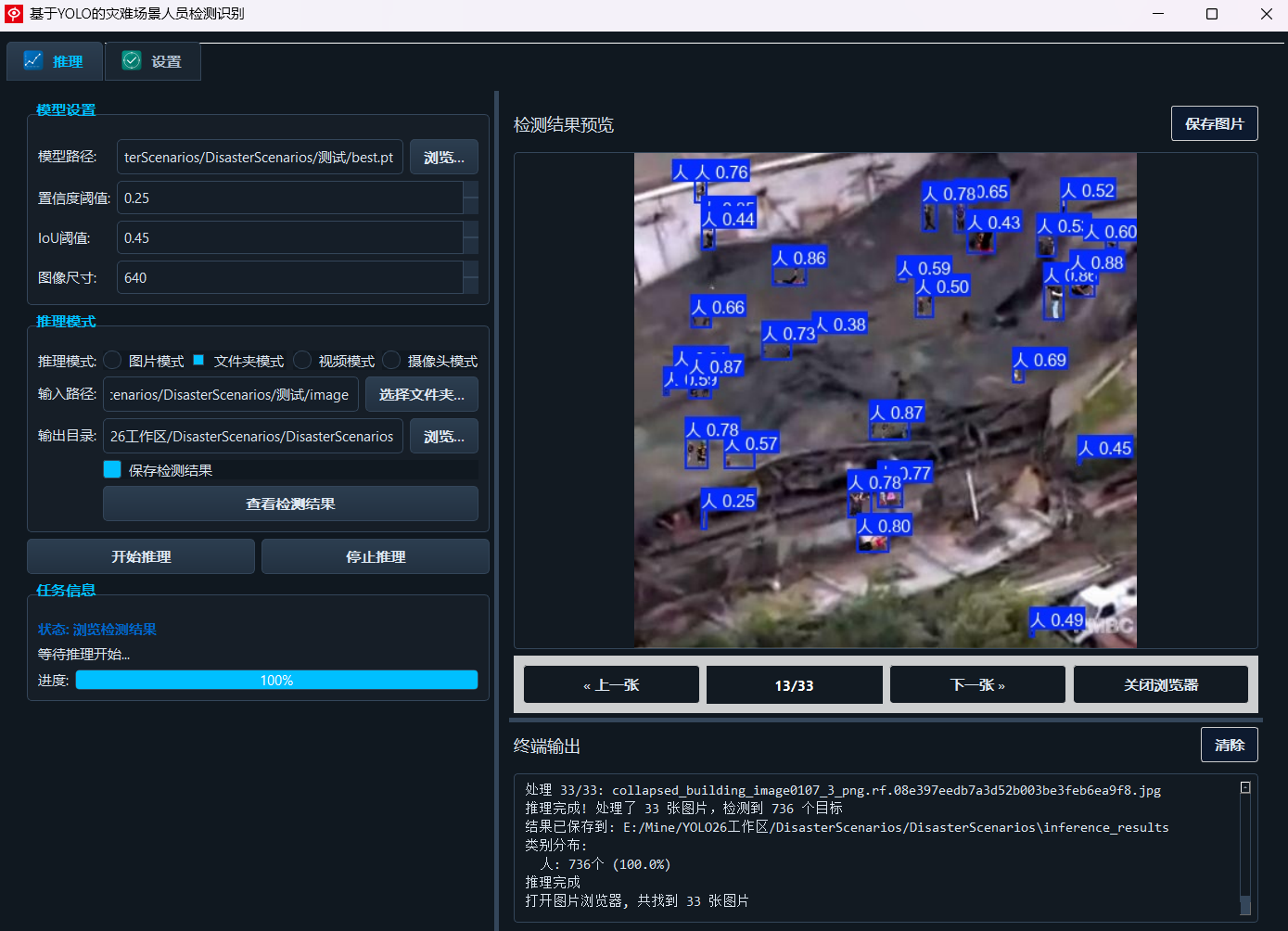Click the 终端输出 heading
Screen dimensions: 1288x931
coord(547,746)
